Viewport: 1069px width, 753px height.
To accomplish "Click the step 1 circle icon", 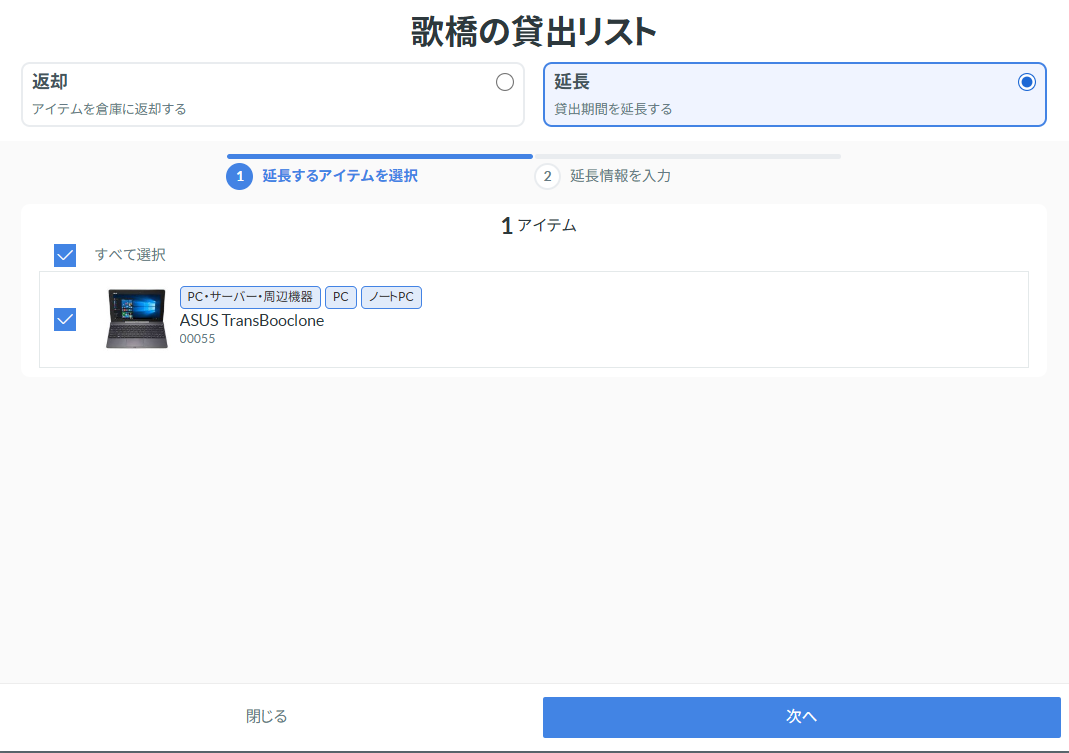I will [239, 176].
